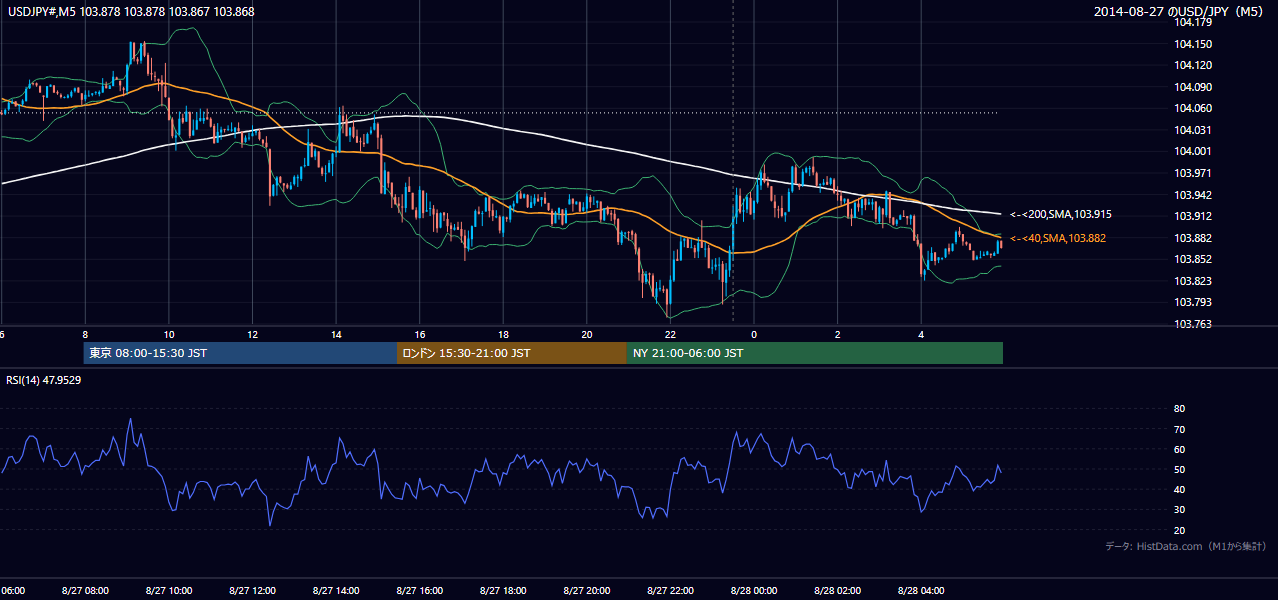This screenshot has height=600, width=1278.
Task: Select the RSI(14) 47.9529 indicator label
Action: point(44,380)
